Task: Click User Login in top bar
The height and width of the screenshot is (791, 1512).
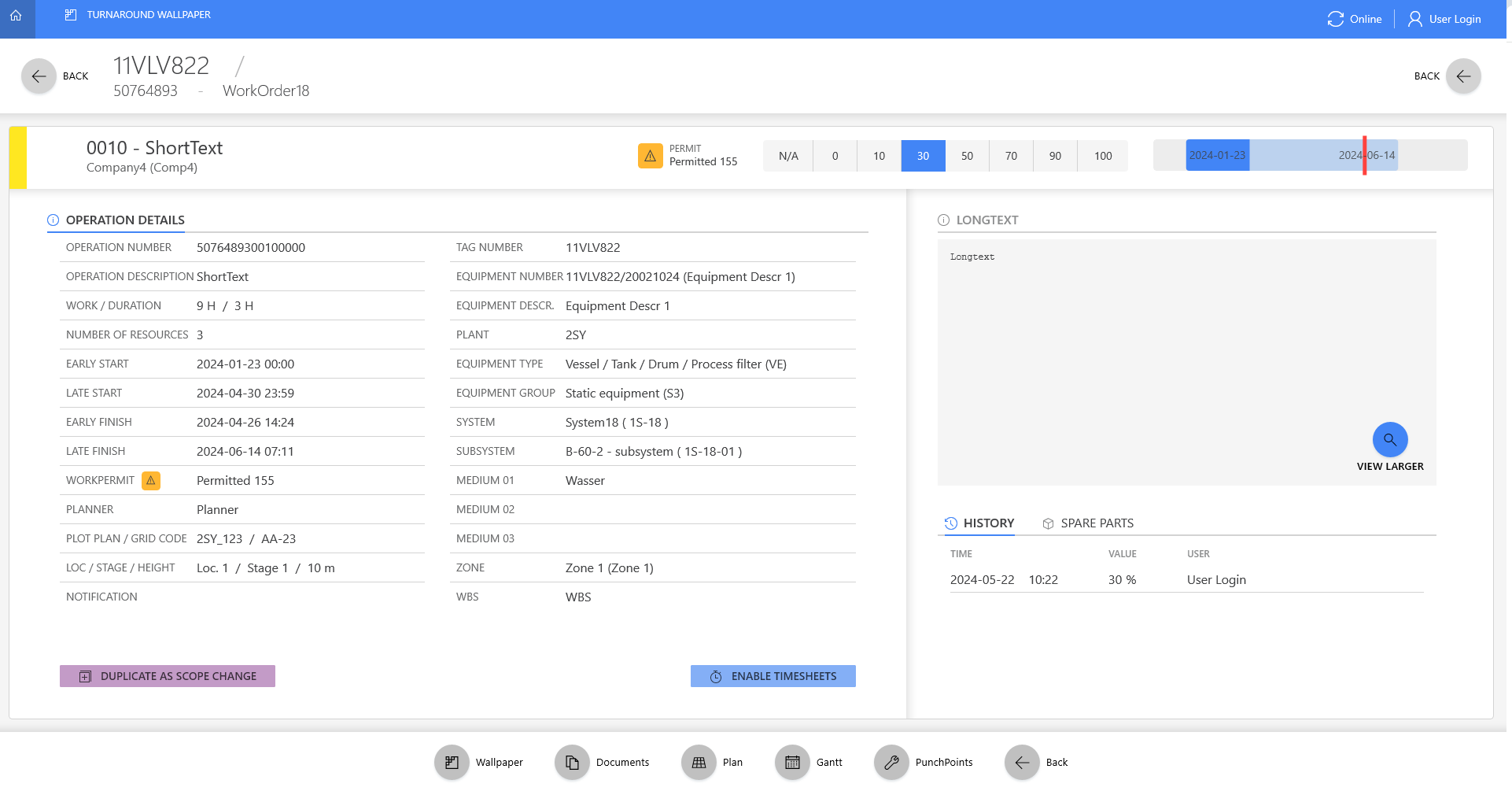Action: pos(1444,19)
